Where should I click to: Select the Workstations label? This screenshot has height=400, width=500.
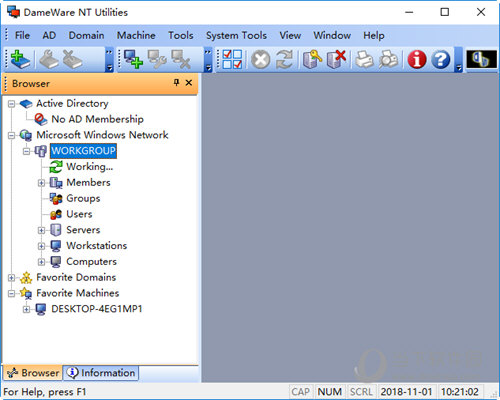[97, 246]
